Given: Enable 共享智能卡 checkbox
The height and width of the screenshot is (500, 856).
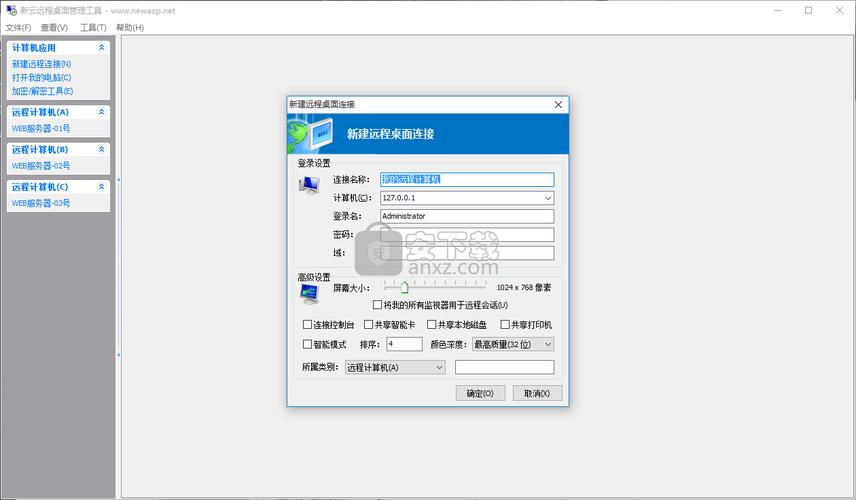Looking at the screenshot, I should click(368, 325).
